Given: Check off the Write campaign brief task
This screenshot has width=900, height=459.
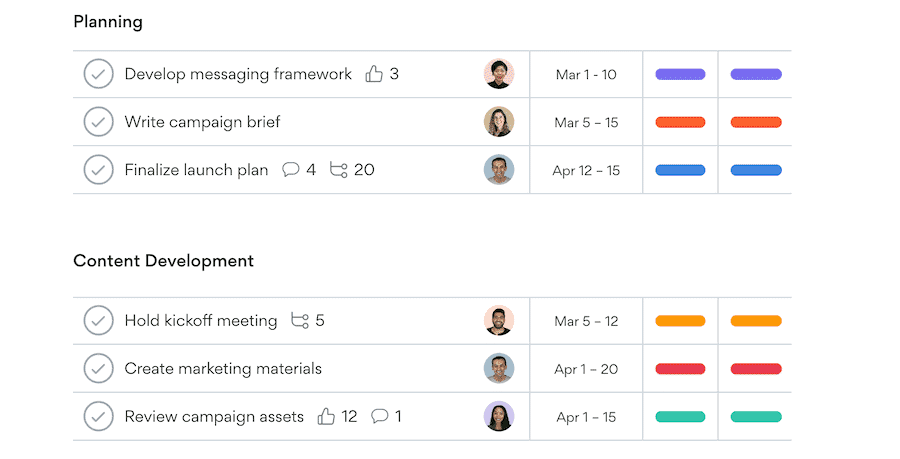Looking at the screenshot, I should (x=98, y=122).
